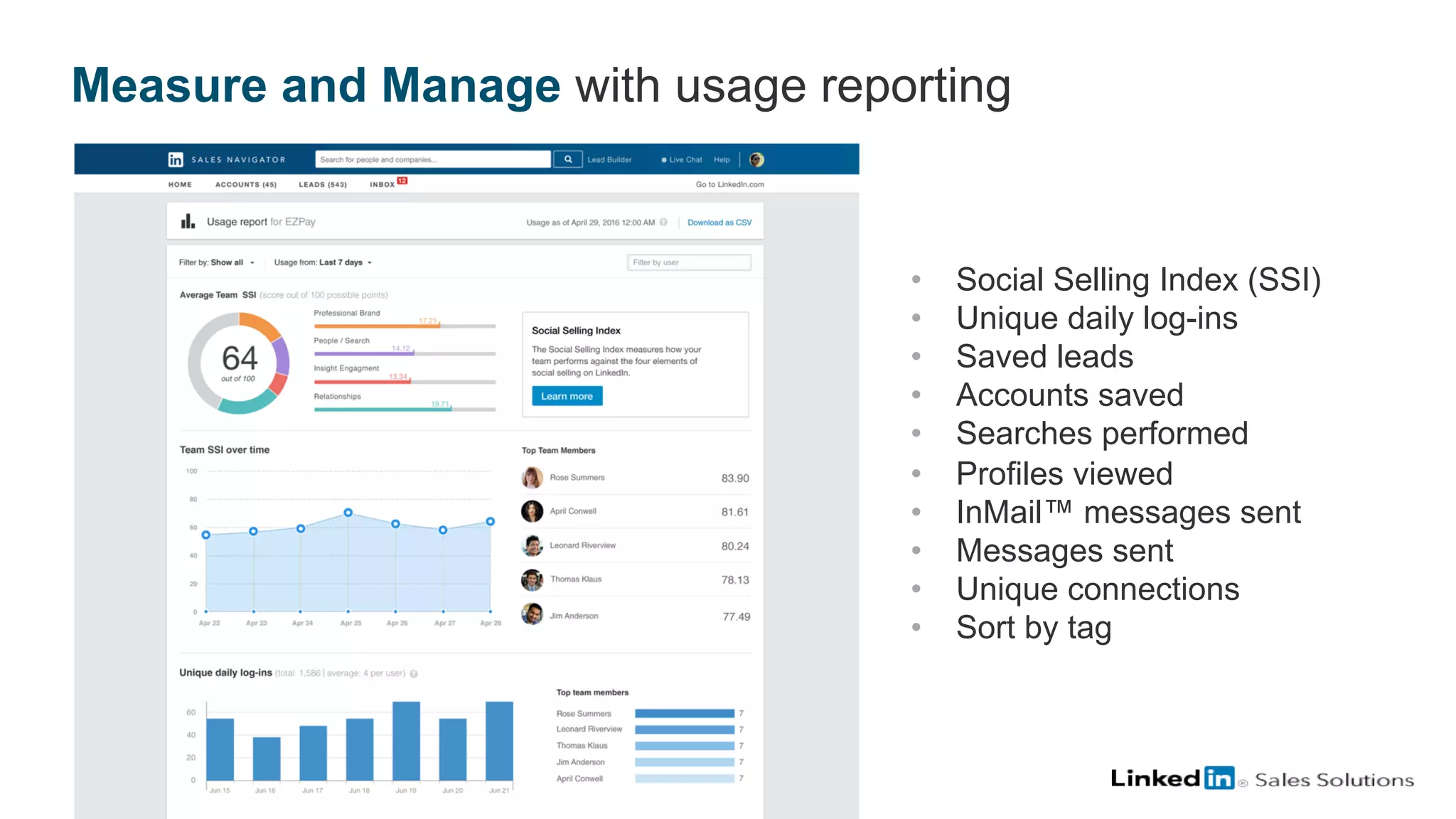Screen dimensions: 1456x819
Task: Click the search for people and companies field
Action: (x=433, y=160)
